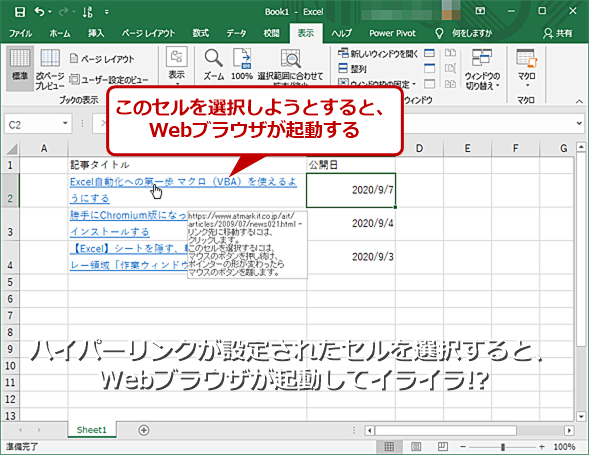
Task: Click the sort icon in quick access toolbar
Action: [88, 12]
